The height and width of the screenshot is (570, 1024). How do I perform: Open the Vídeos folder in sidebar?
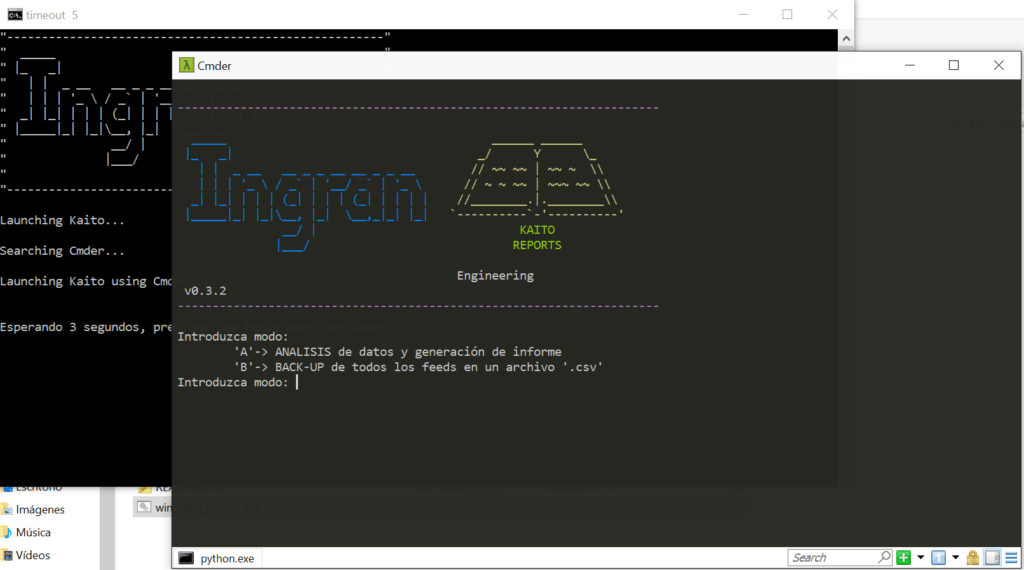(x=33, y=555)
